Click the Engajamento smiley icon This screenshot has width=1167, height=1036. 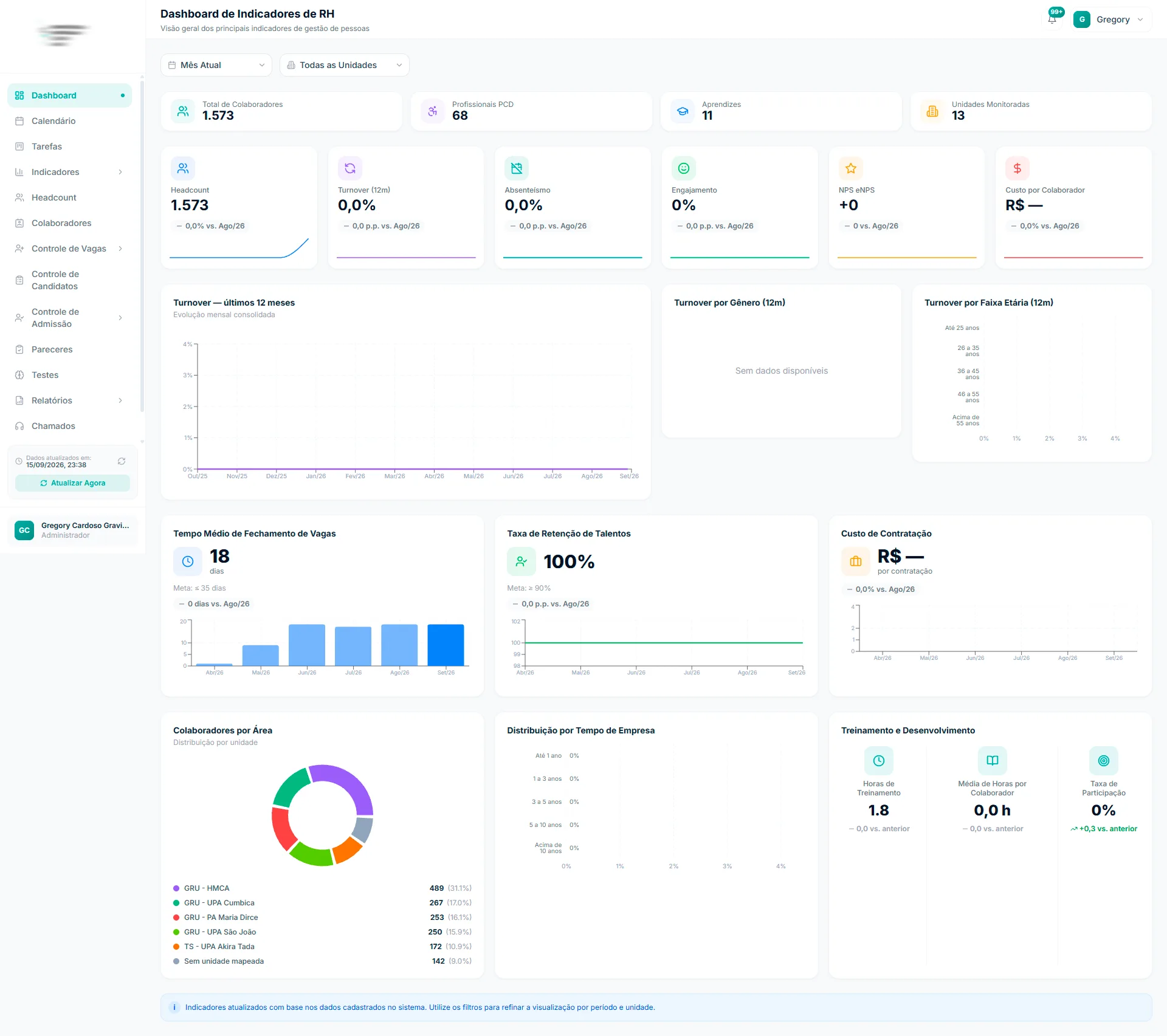684,168
